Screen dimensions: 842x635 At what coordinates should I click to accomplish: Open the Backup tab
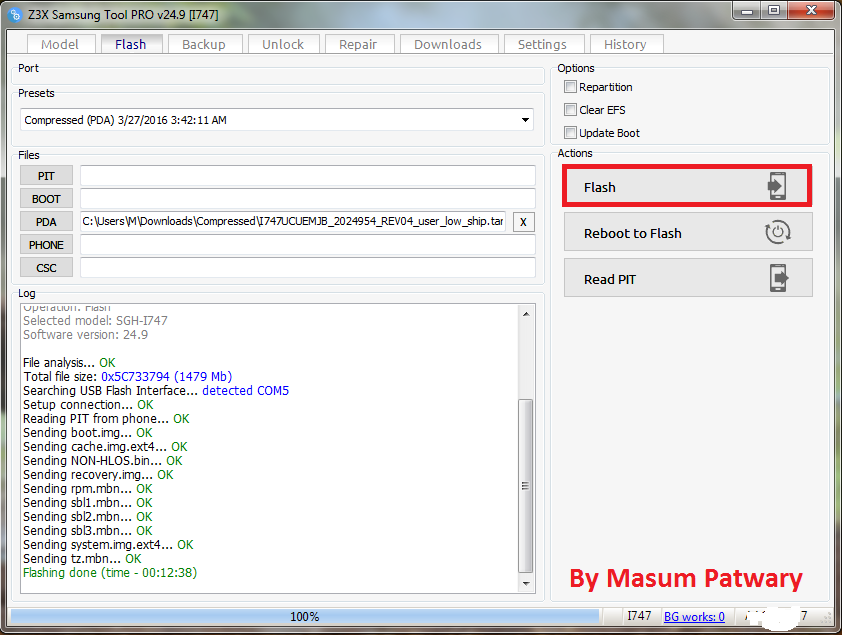(x=204, y=45)
